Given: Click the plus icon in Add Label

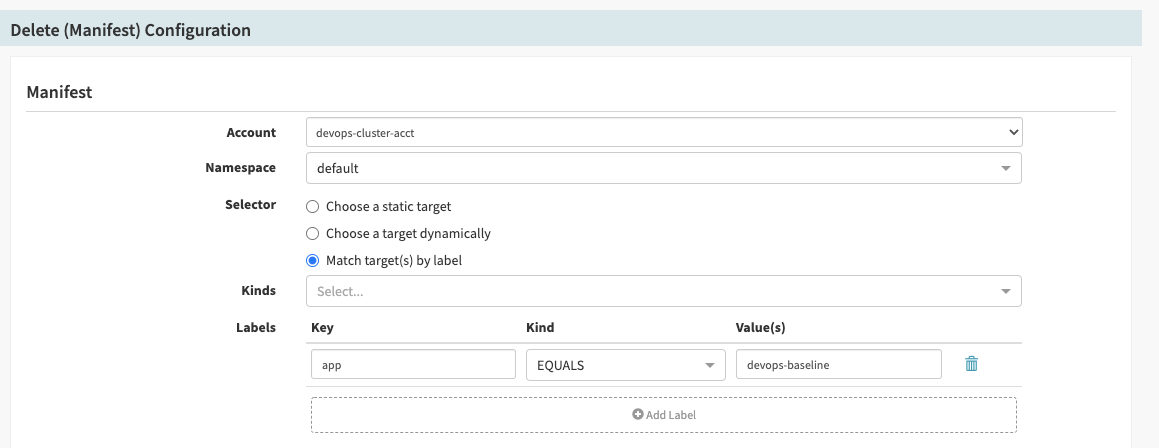Looking at the screenshot, I should pyautogui.click(x=637, y=415).
